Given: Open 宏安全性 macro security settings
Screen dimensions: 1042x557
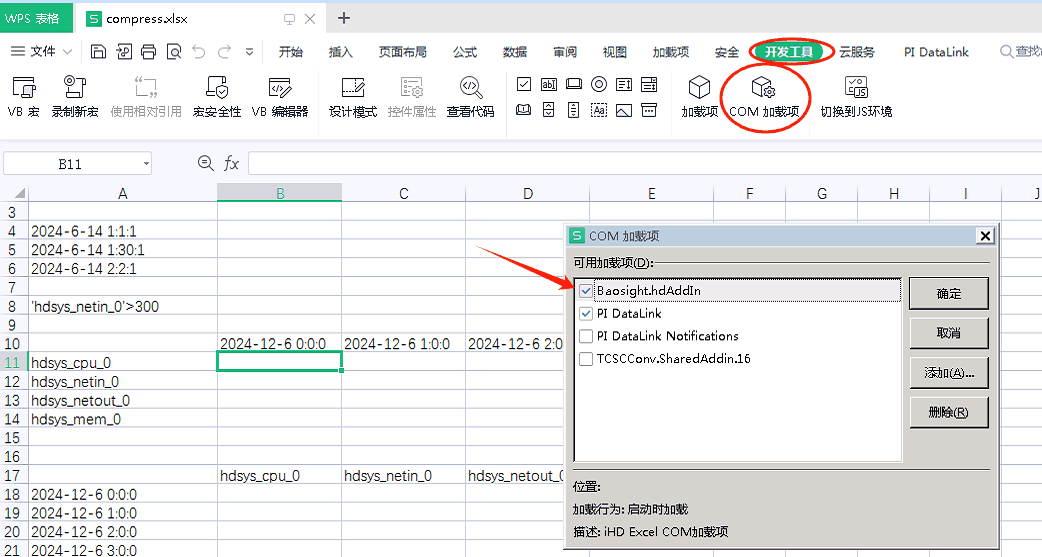Looking at the screenshot, I should click(217, 97).
